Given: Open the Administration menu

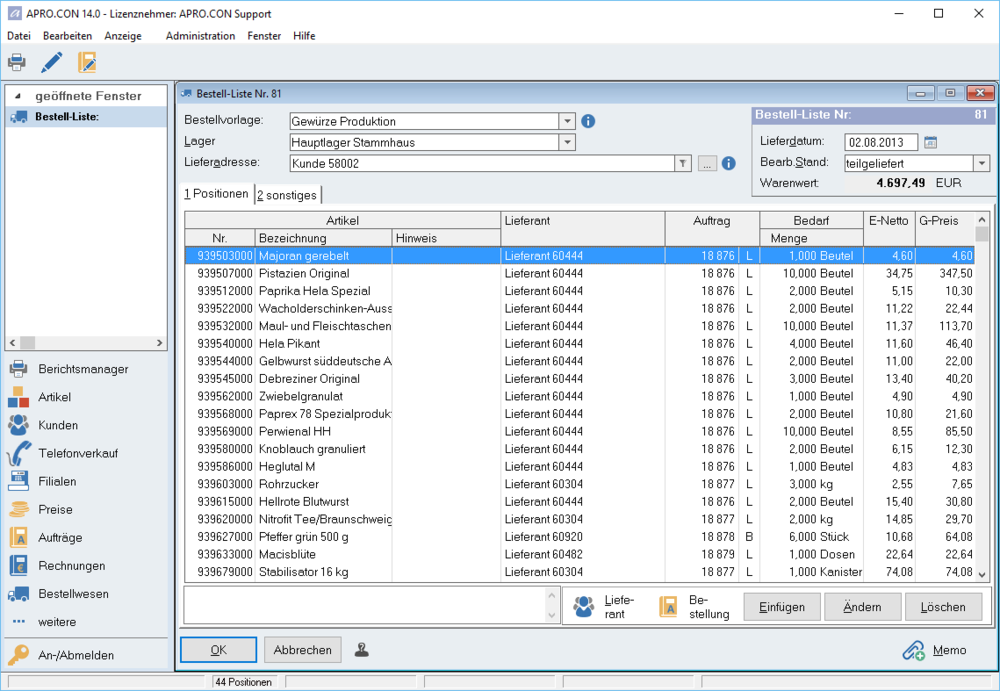Looking at the screenshot, I should (200, 36).
